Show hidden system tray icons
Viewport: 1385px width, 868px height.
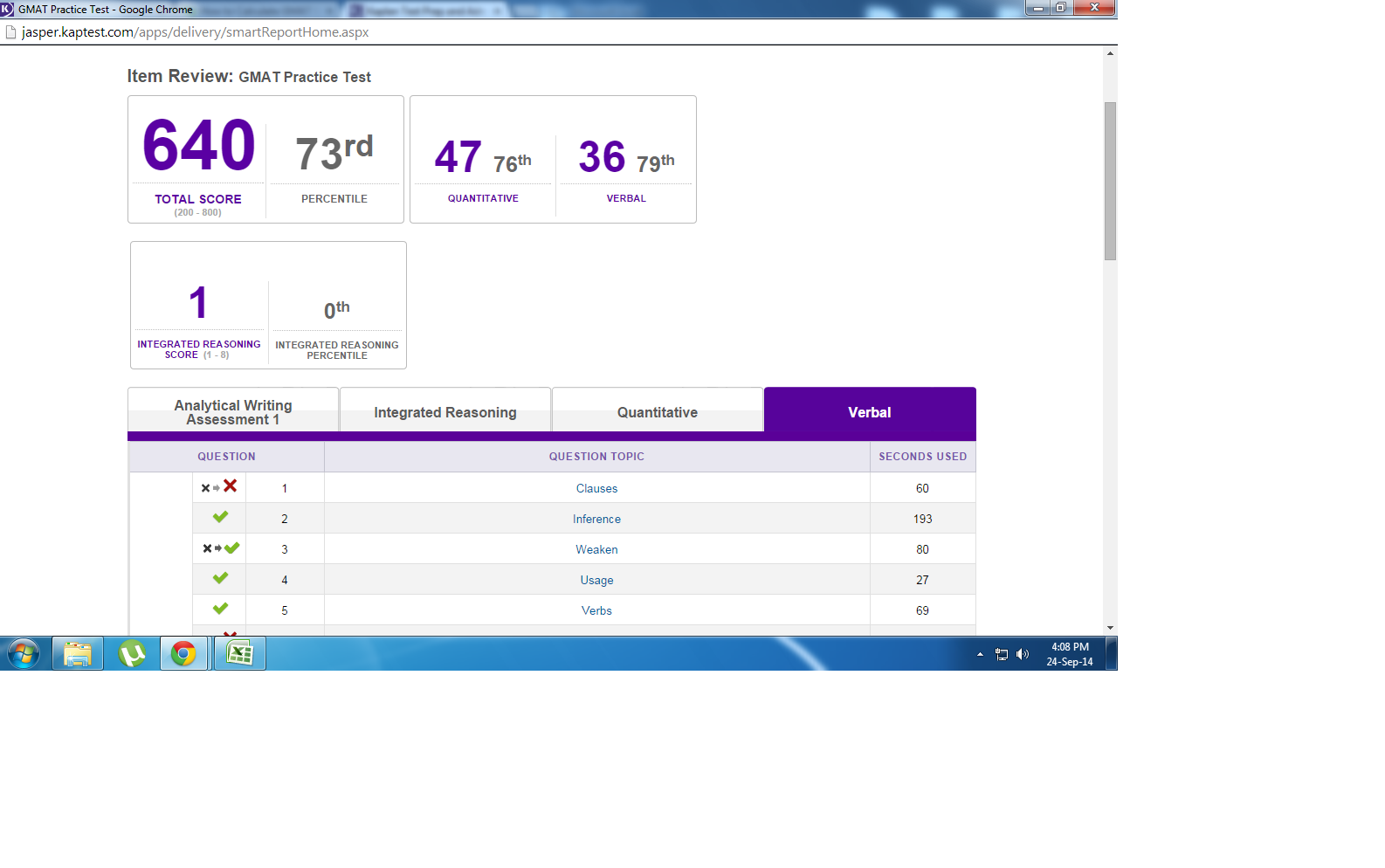point(980,654)
